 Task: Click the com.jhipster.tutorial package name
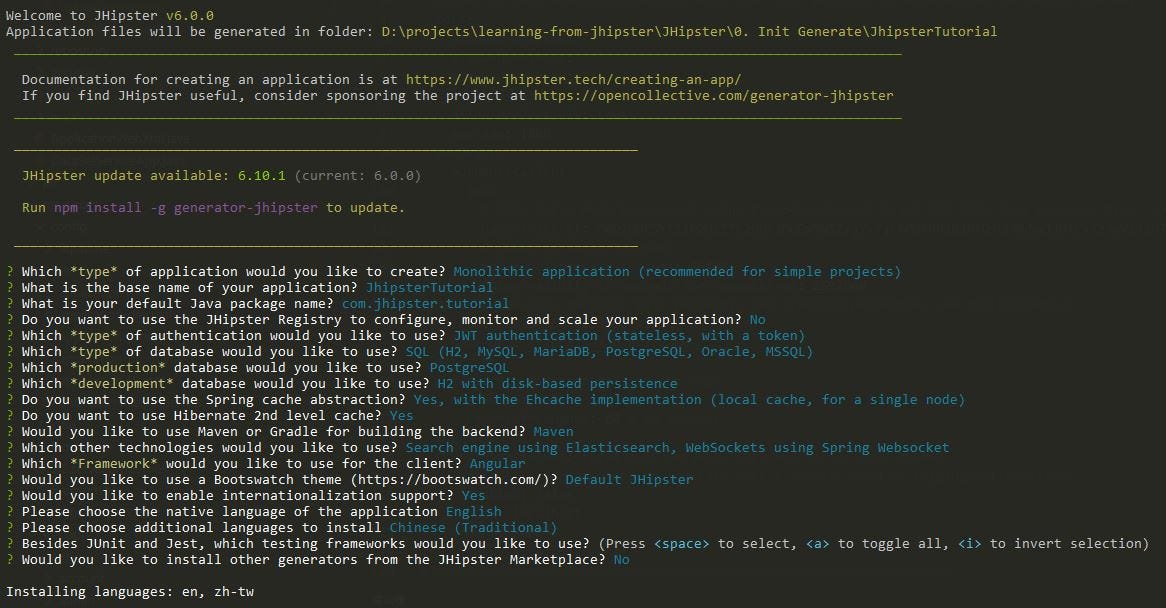point(427,303)
